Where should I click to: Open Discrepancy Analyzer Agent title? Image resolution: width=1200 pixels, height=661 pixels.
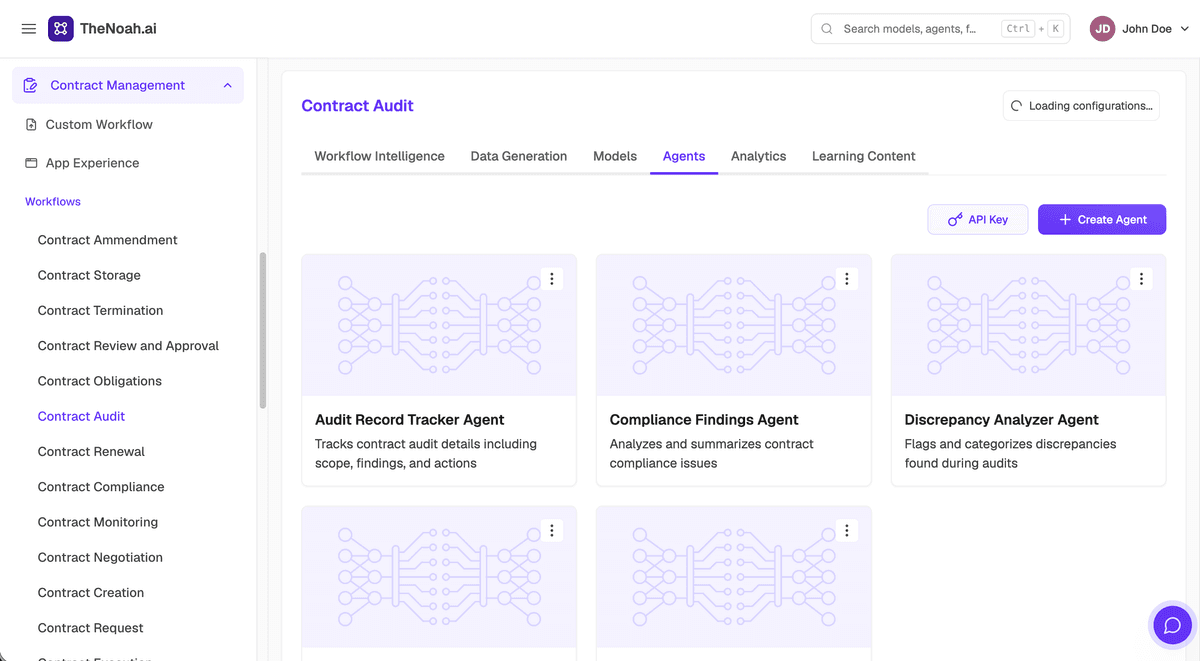[1002, 420]
